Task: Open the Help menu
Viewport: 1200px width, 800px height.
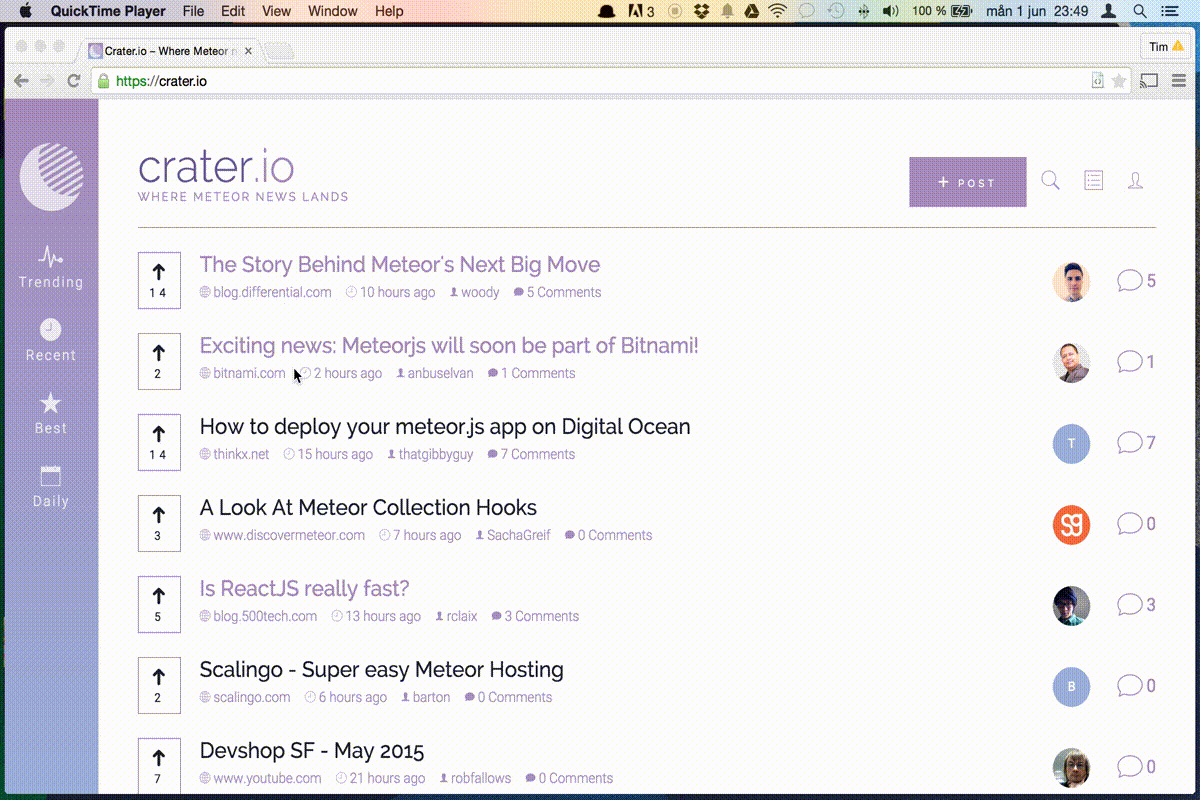Action: point(389,12)
